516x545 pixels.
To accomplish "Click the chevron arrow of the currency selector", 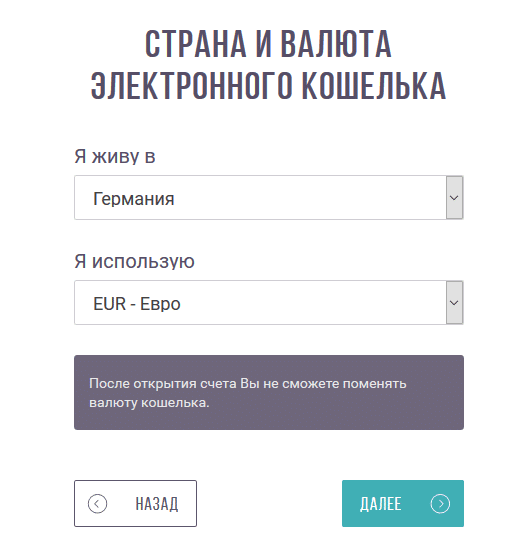I will click(454, 302).
